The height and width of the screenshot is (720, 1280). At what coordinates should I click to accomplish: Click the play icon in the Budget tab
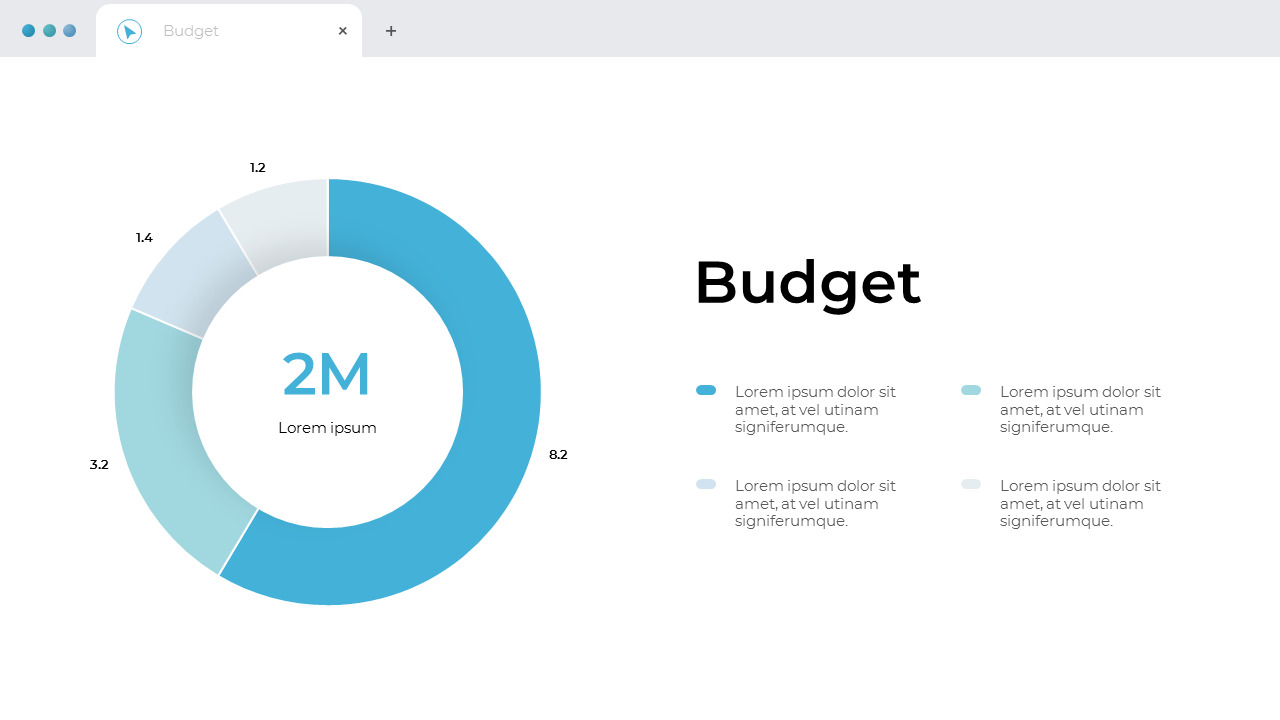pyautogui.click(x=130, y=30)
